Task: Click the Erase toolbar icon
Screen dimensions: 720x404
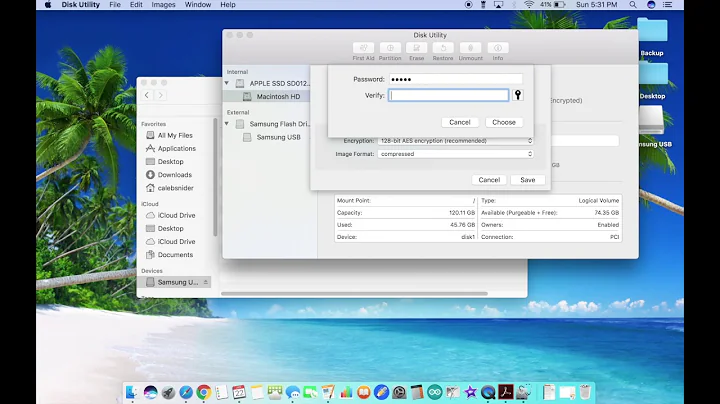Action: [x=416, y=48]
